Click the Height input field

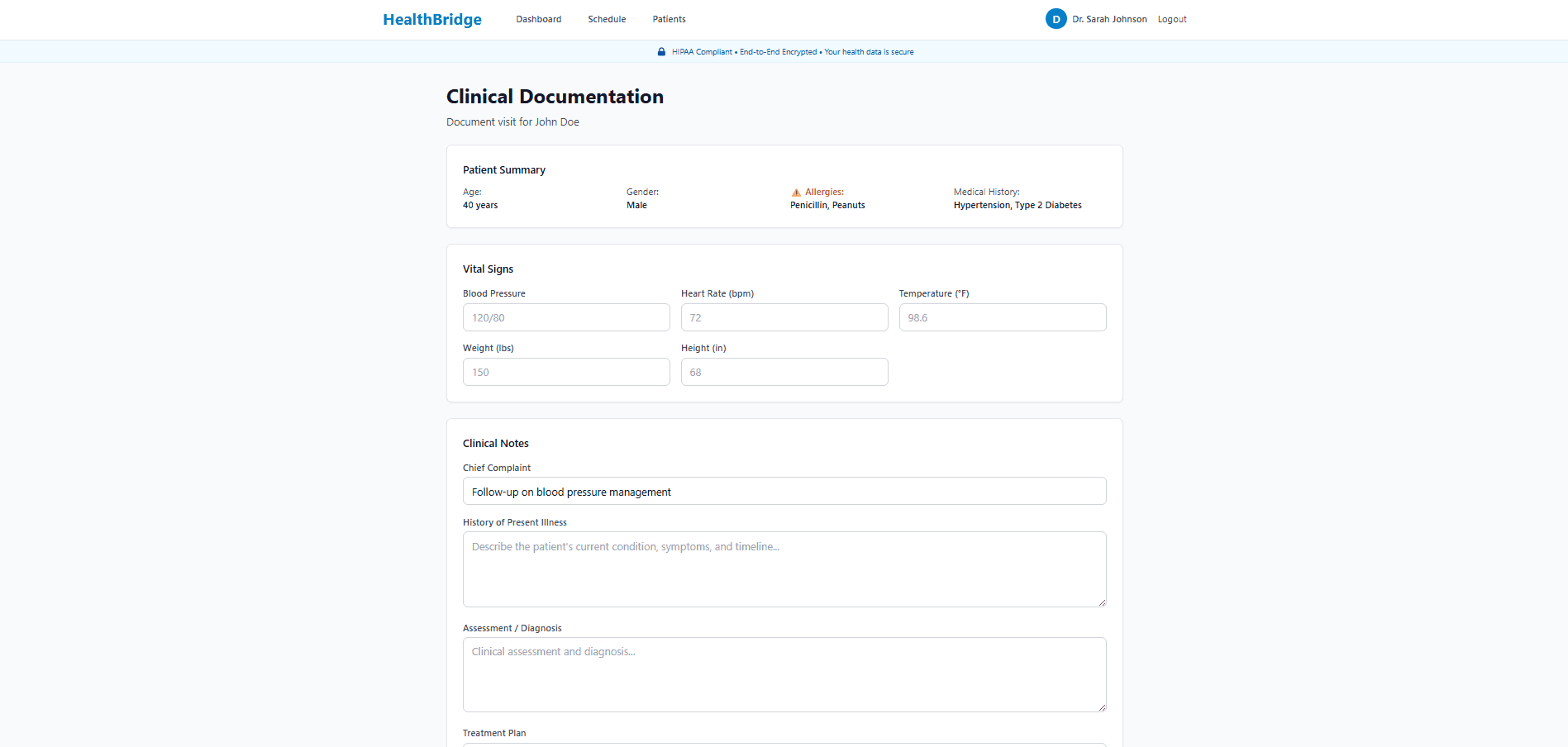click(x=784, y=372)
